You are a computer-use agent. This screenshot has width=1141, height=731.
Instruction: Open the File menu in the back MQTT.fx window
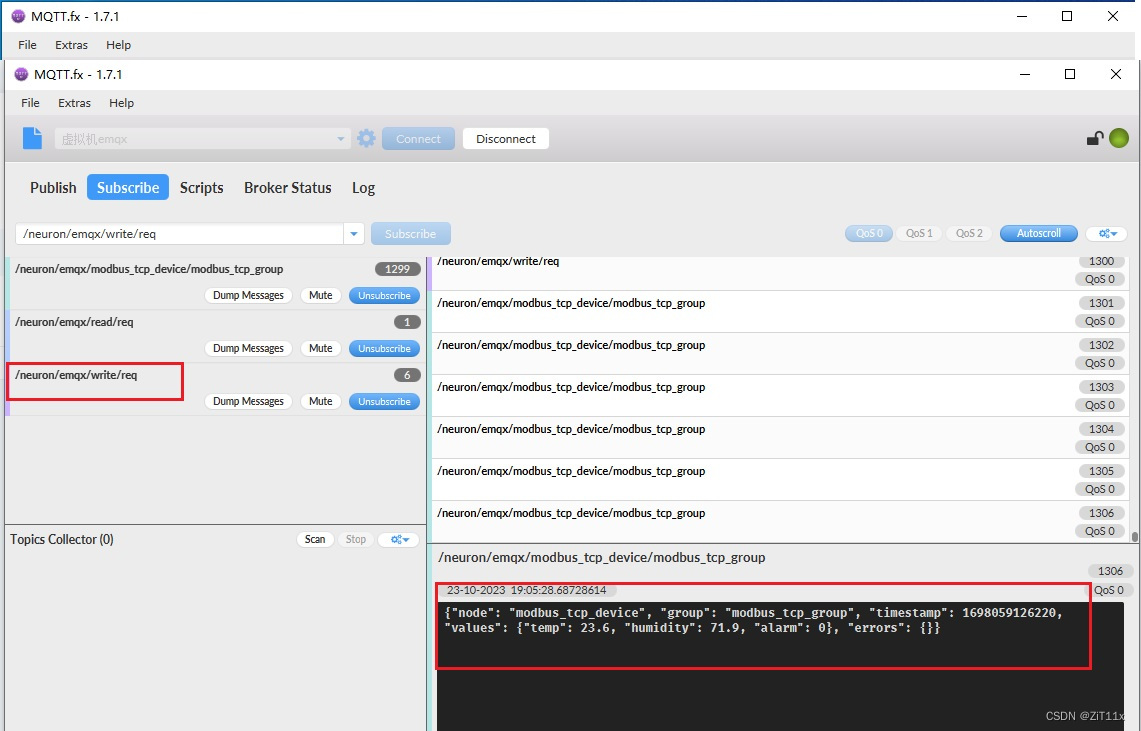[x=28, y=44]
